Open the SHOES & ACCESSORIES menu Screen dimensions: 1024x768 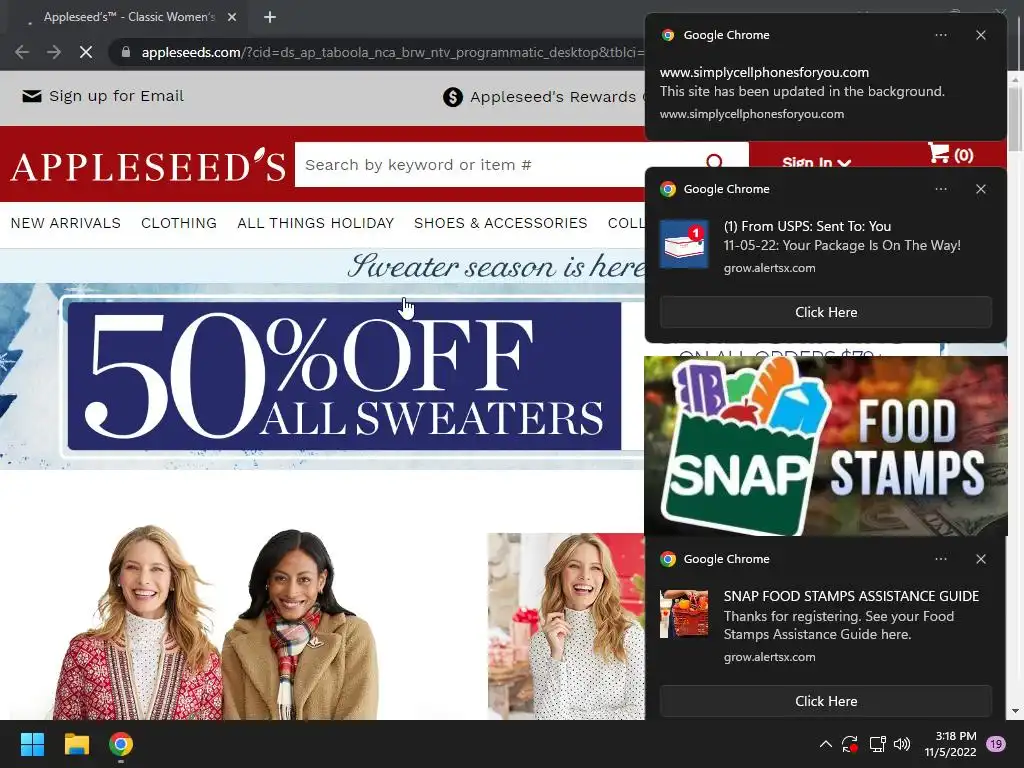point(500,223)
